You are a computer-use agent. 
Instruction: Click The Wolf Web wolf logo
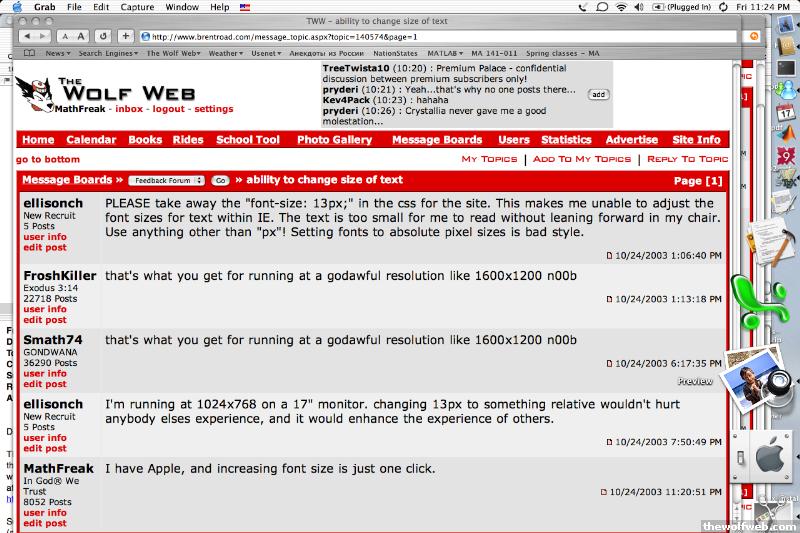35,93
